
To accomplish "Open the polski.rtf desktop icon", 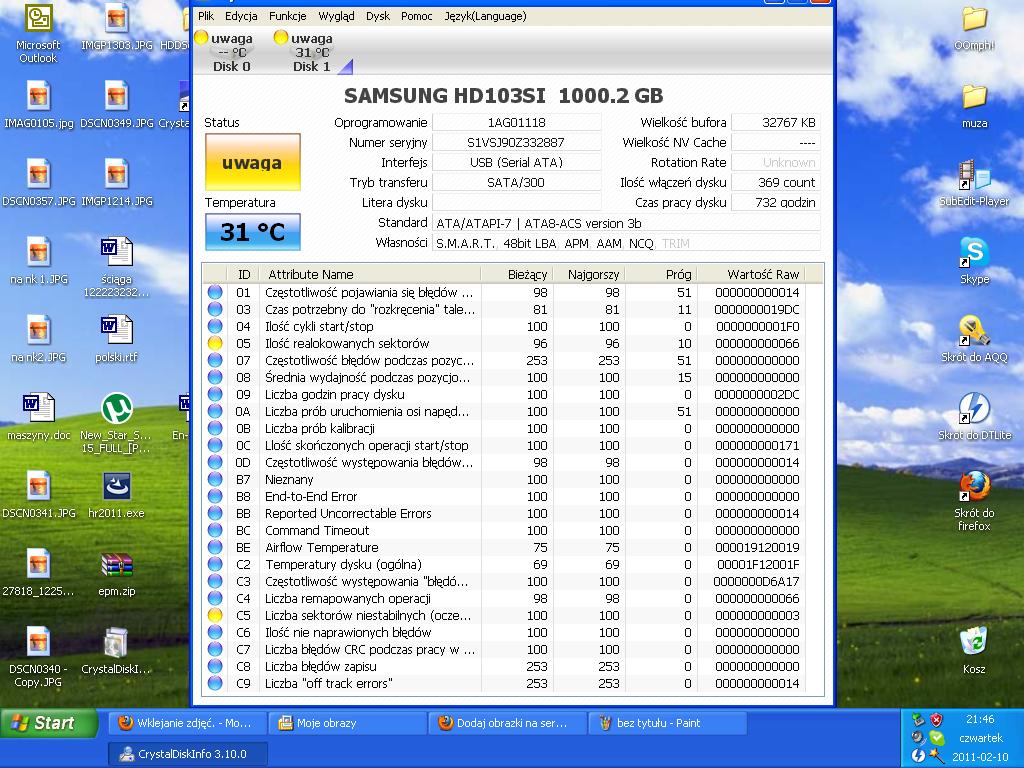I will pos(116,339).
